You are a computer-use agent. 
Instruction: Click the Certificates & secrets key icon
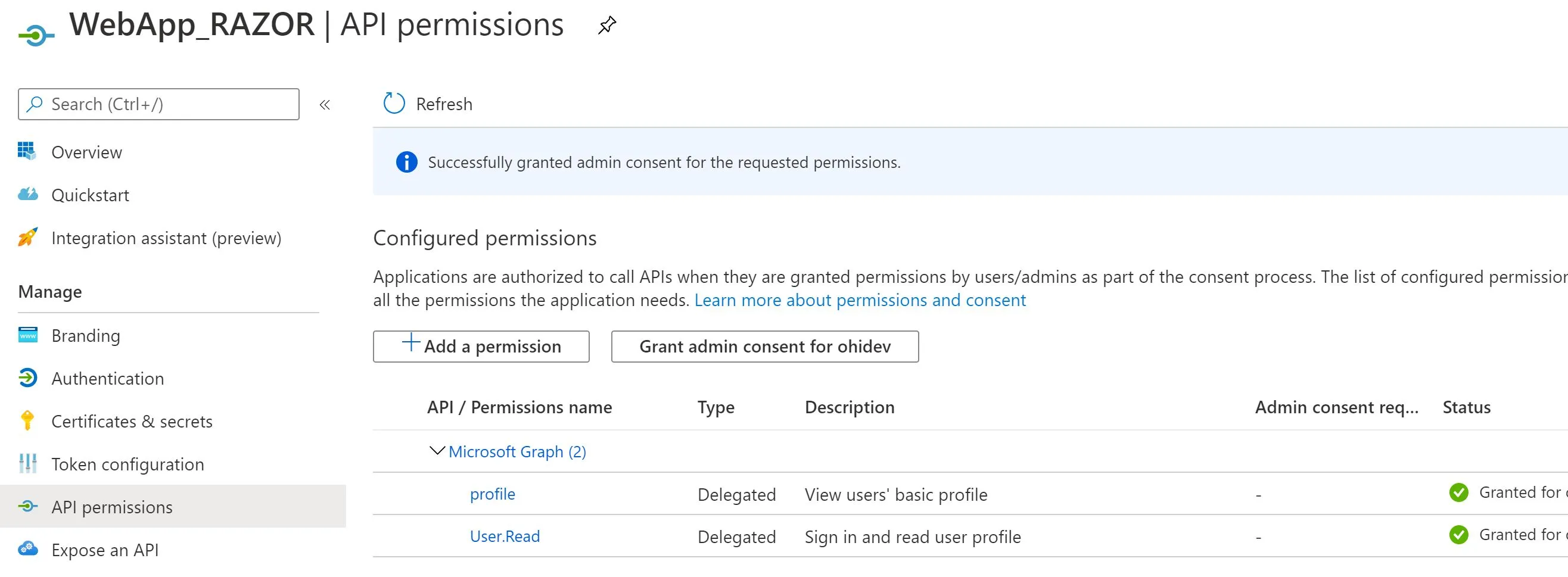27,420
